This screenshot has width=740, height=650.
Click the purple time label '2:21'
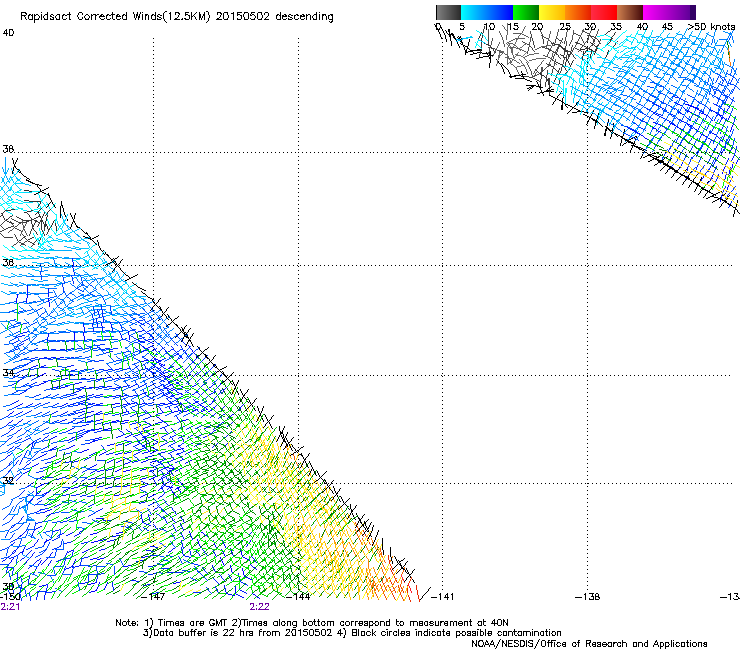pos(10,607)
